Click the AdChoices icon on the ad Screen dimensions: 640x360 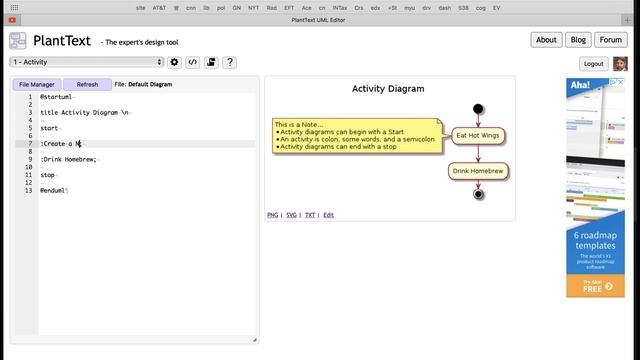click(613, 82)
